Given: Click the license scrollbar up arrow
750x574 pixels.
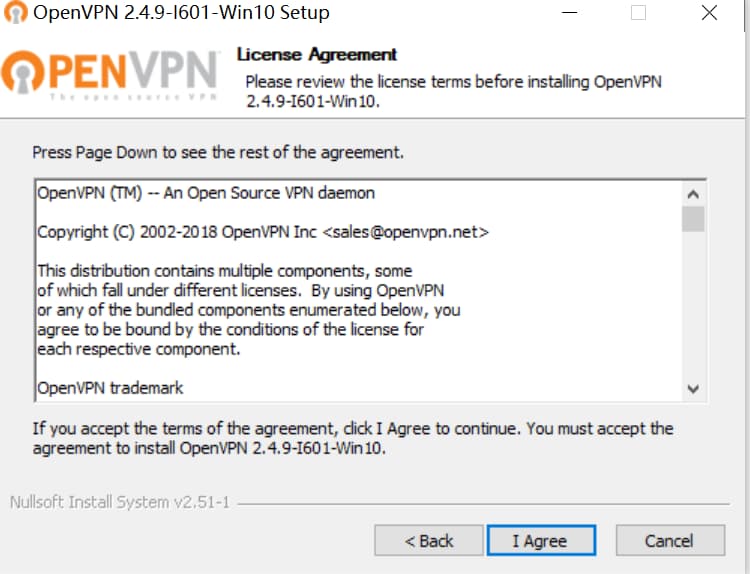Looking at the screenshot, I should click(x=693, y=193).
